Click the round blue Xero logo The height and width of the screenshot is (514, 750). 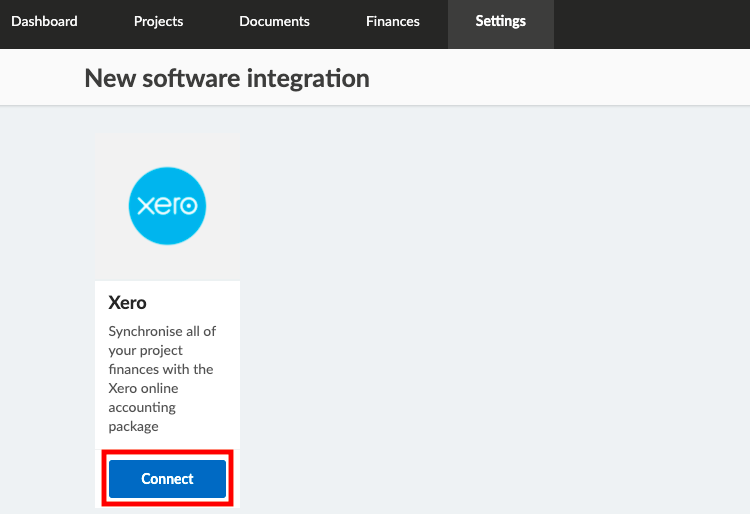(x=167, y=206)
